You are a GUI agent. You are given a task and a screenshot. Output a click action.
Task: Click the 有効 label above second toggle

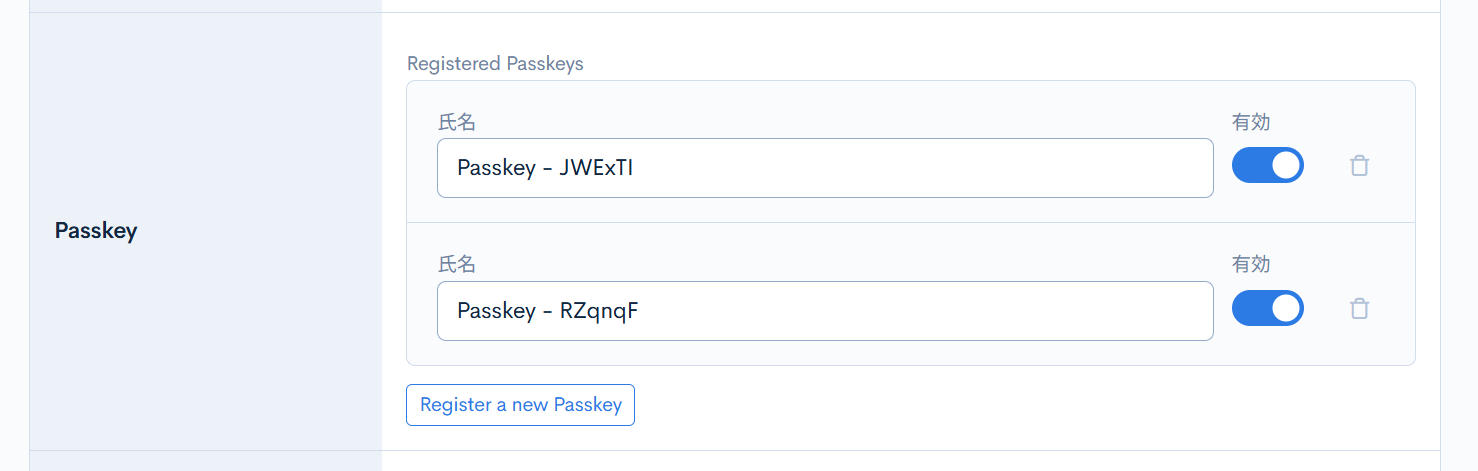1251,264
